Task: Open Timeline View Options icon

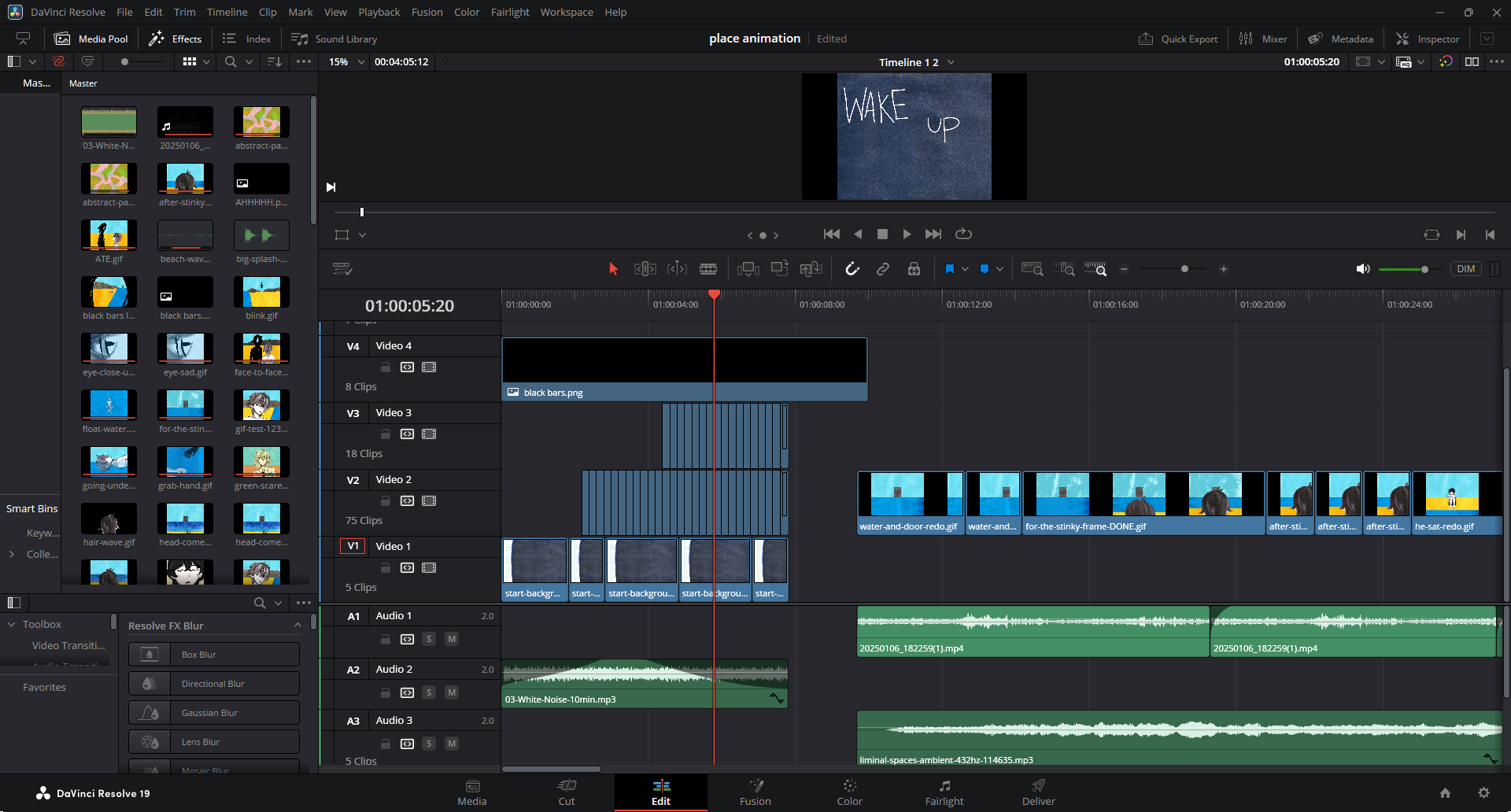Action: tap(342, 269)
